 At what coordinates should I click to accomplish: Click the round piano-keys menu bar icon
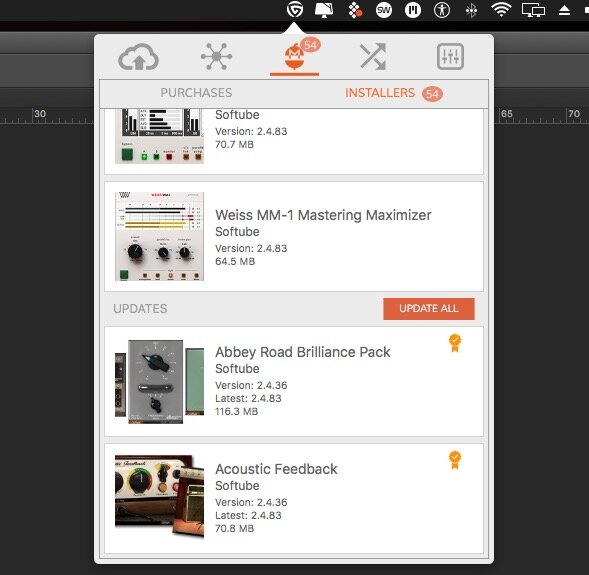click(413, 10)
